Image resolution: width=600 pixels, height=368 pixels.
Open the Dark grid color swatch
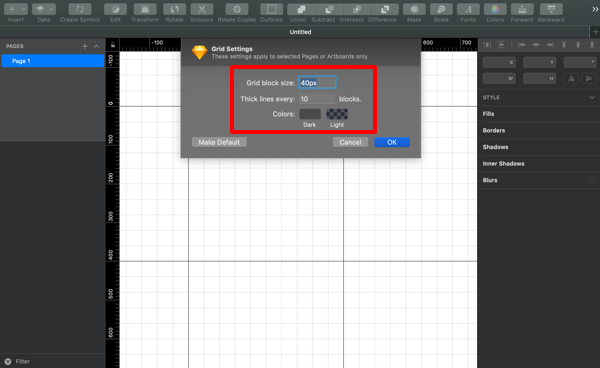click(x=310, y=114)
